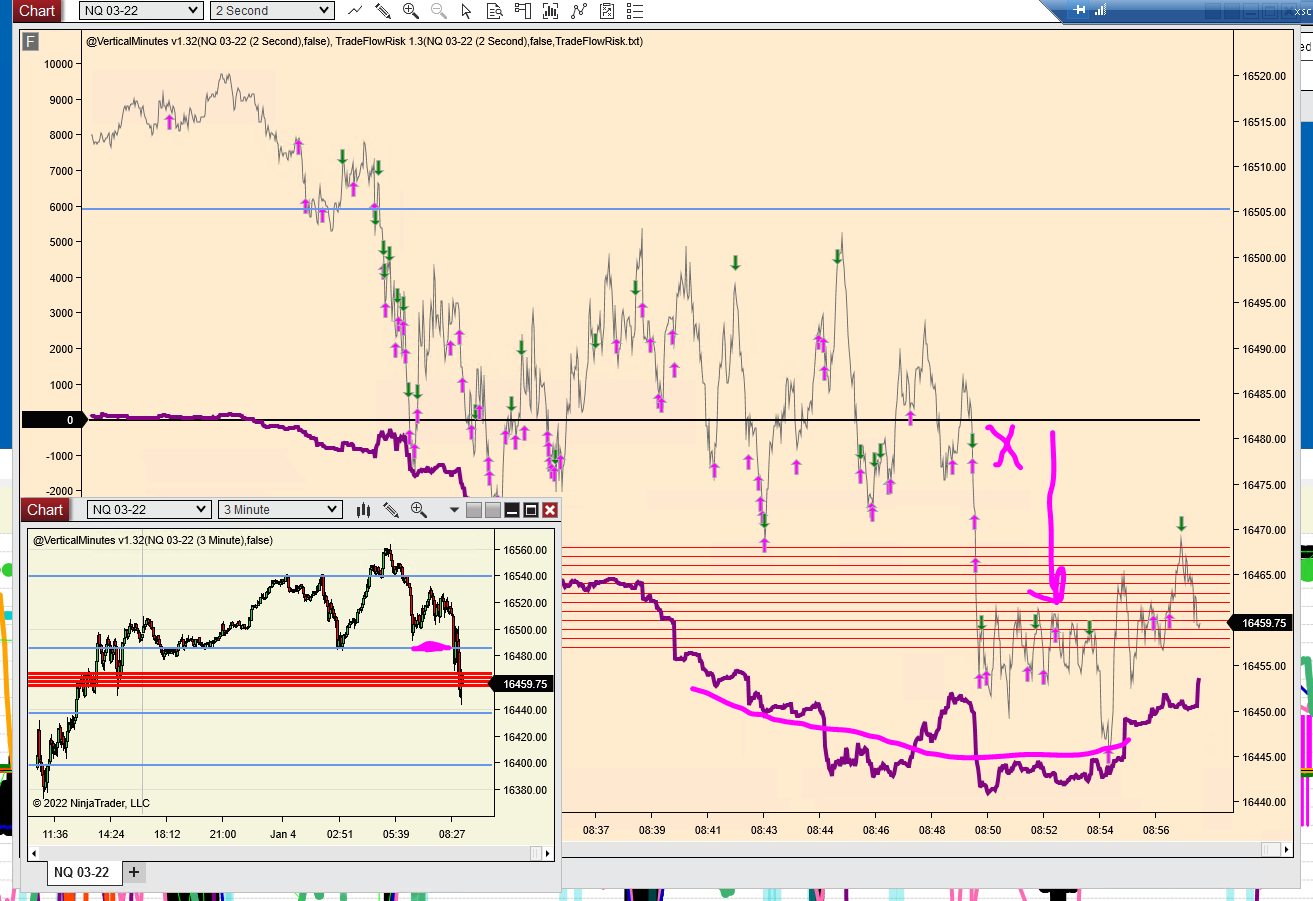
Task: Open the chart properties list icon
Action: [635, 10]
